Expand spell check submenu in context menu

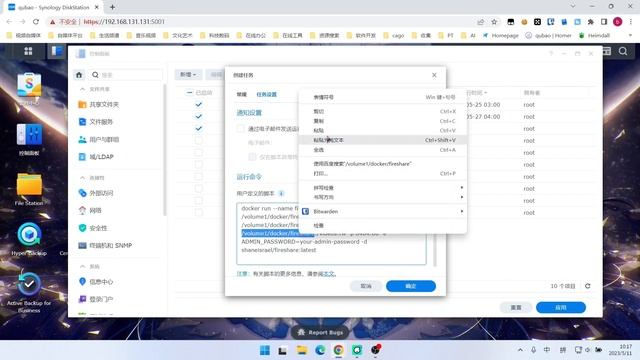click(x=383, y=188)
